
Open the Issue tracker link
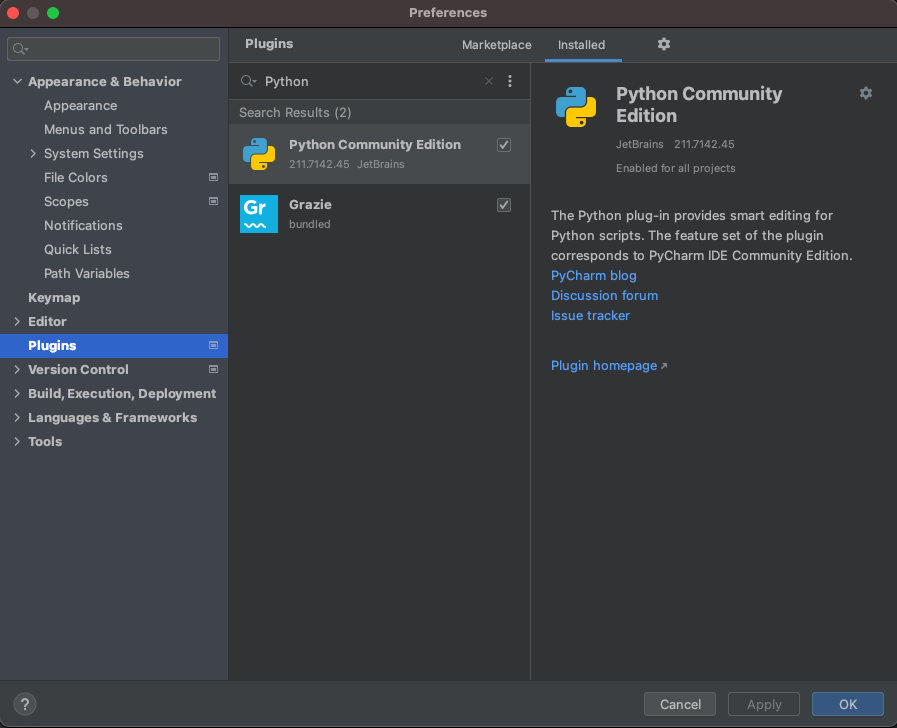pyautogui.click(x=590, y=316)
